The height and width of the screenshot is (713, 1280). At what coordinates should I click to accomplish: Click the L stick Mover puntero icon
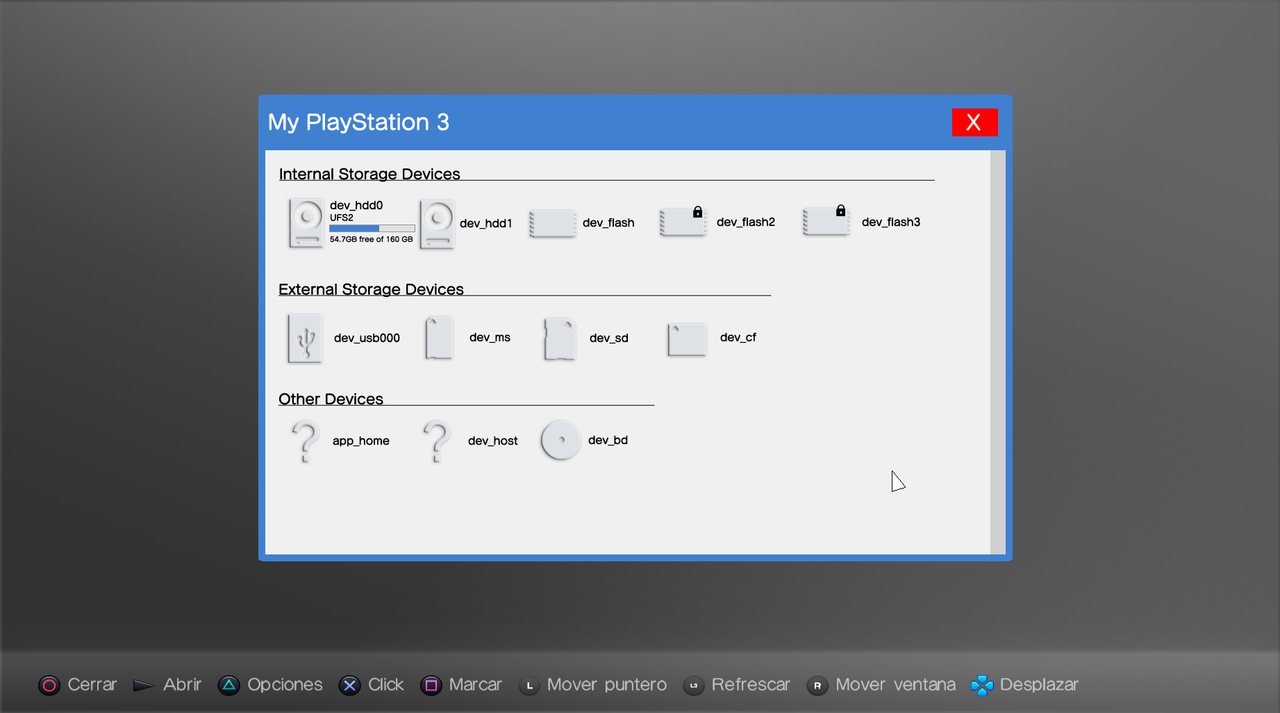(530, 686)
